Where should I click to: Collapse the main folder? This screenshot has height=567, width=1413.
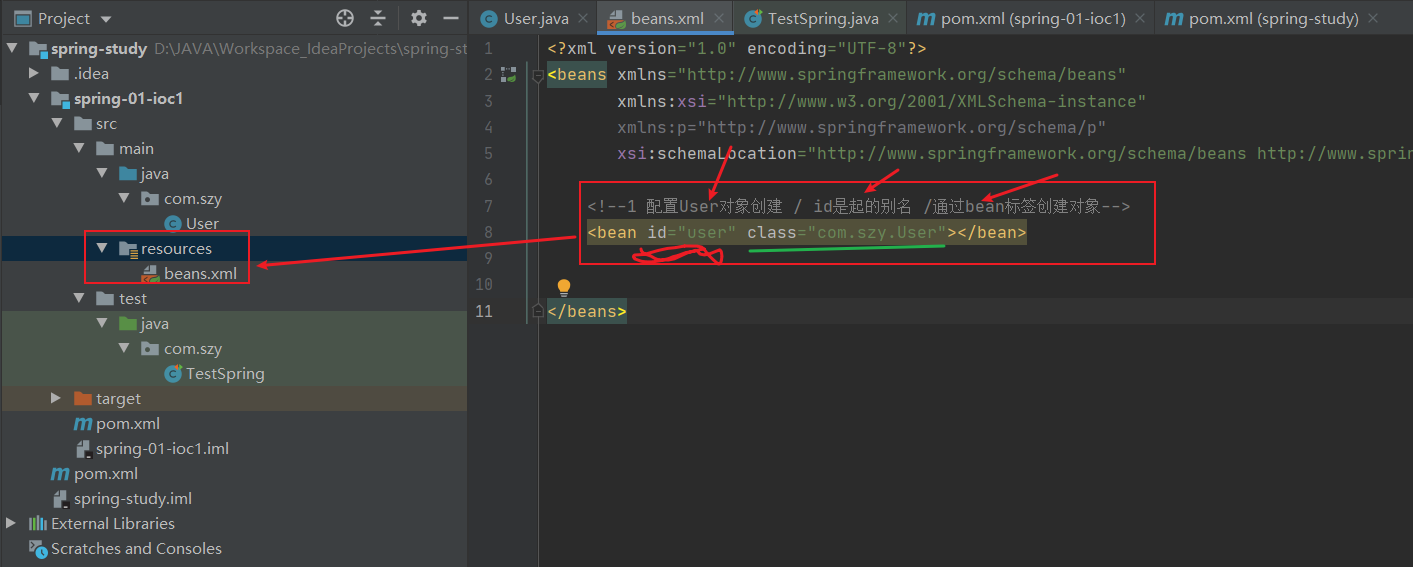(x=80, y=149)
